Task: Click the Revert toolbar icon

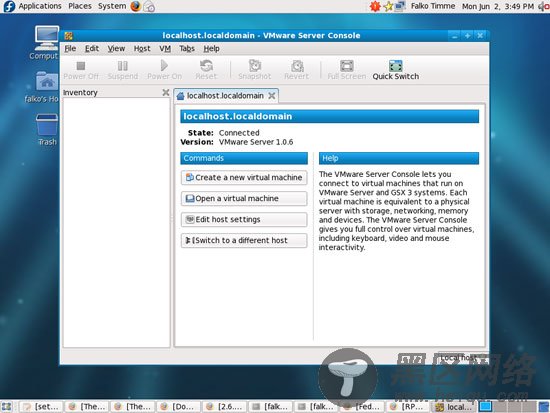Action: click(297, 66)
